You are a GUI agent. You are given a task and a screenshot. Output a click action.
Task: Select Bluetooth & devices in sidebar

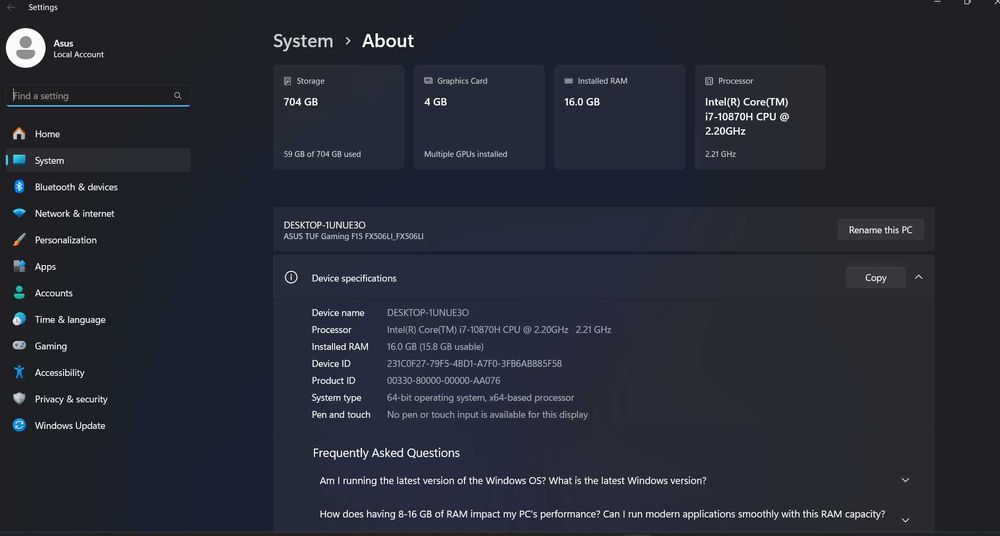pos(98,187)
